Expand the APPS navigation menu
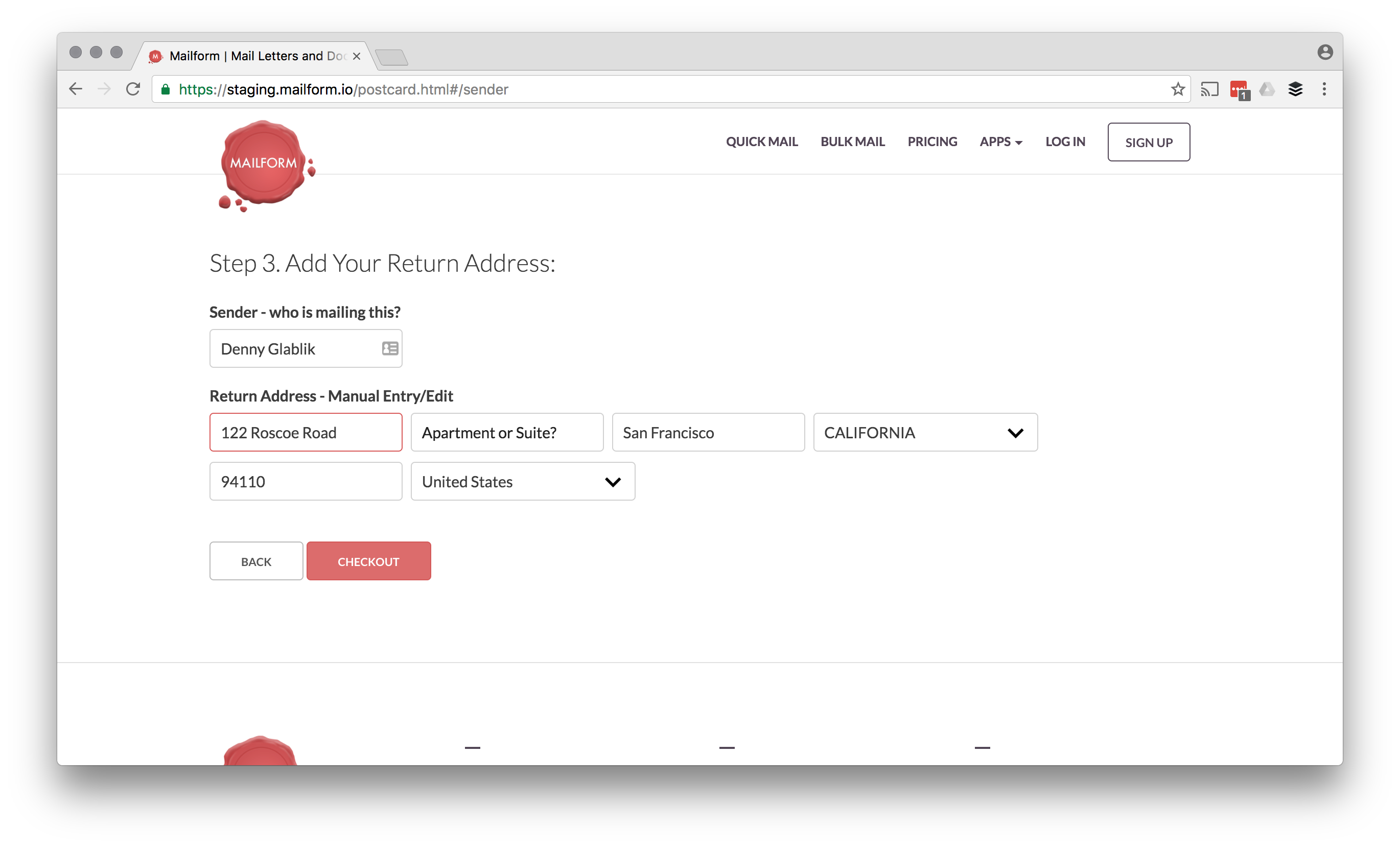Viewport: 1400px width, 847px height. point(1000,142)
